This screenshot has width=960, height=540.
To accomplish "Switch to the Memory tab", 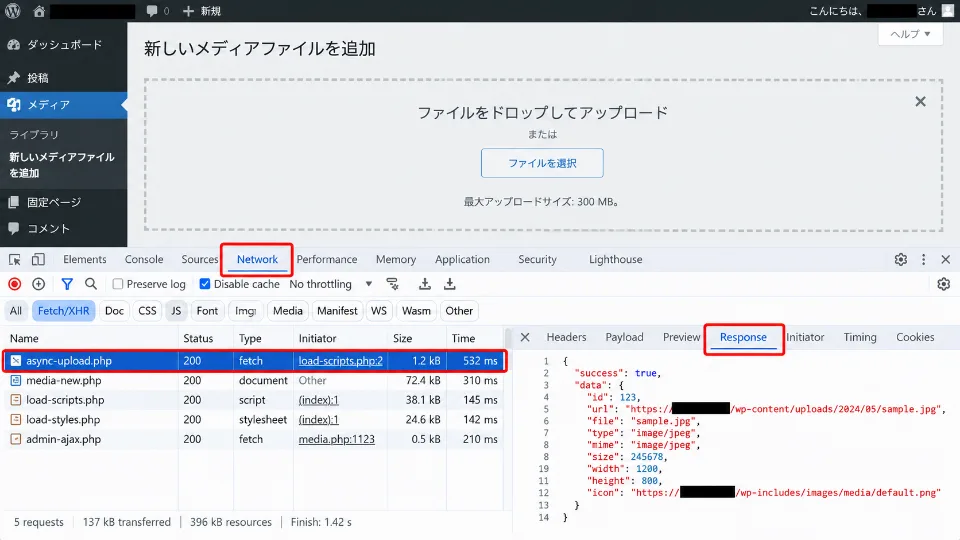I will pos(396,260).
